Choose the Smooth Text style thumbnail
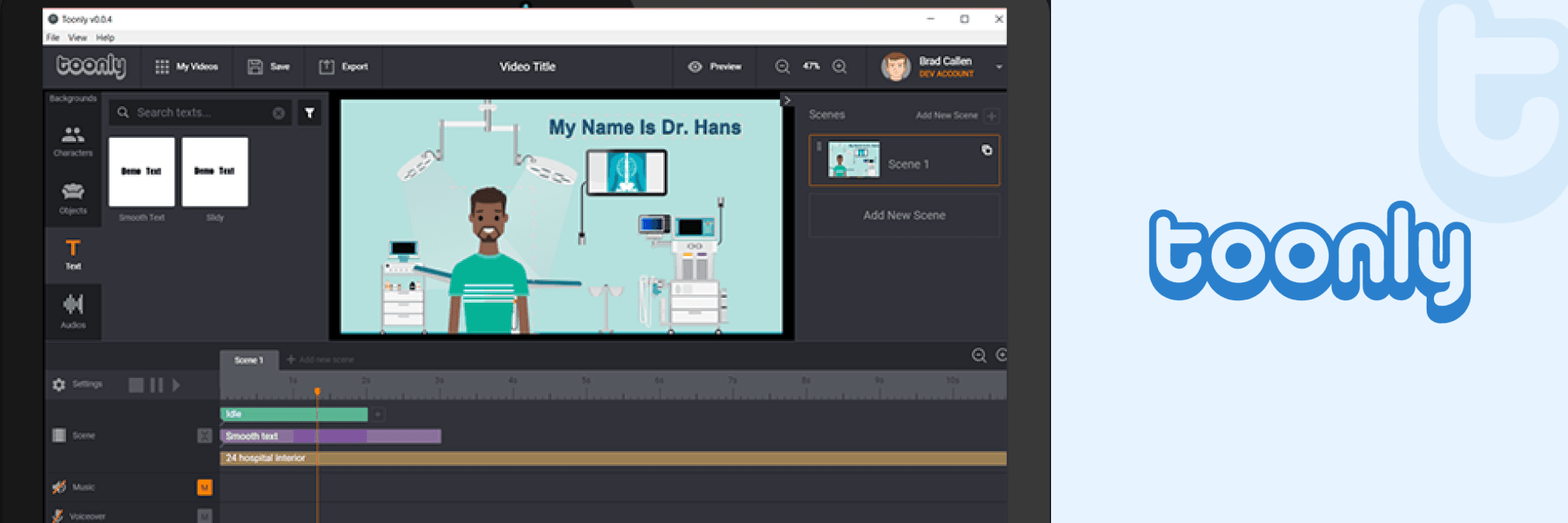1568x523 pixels. [x=142, y=171]
